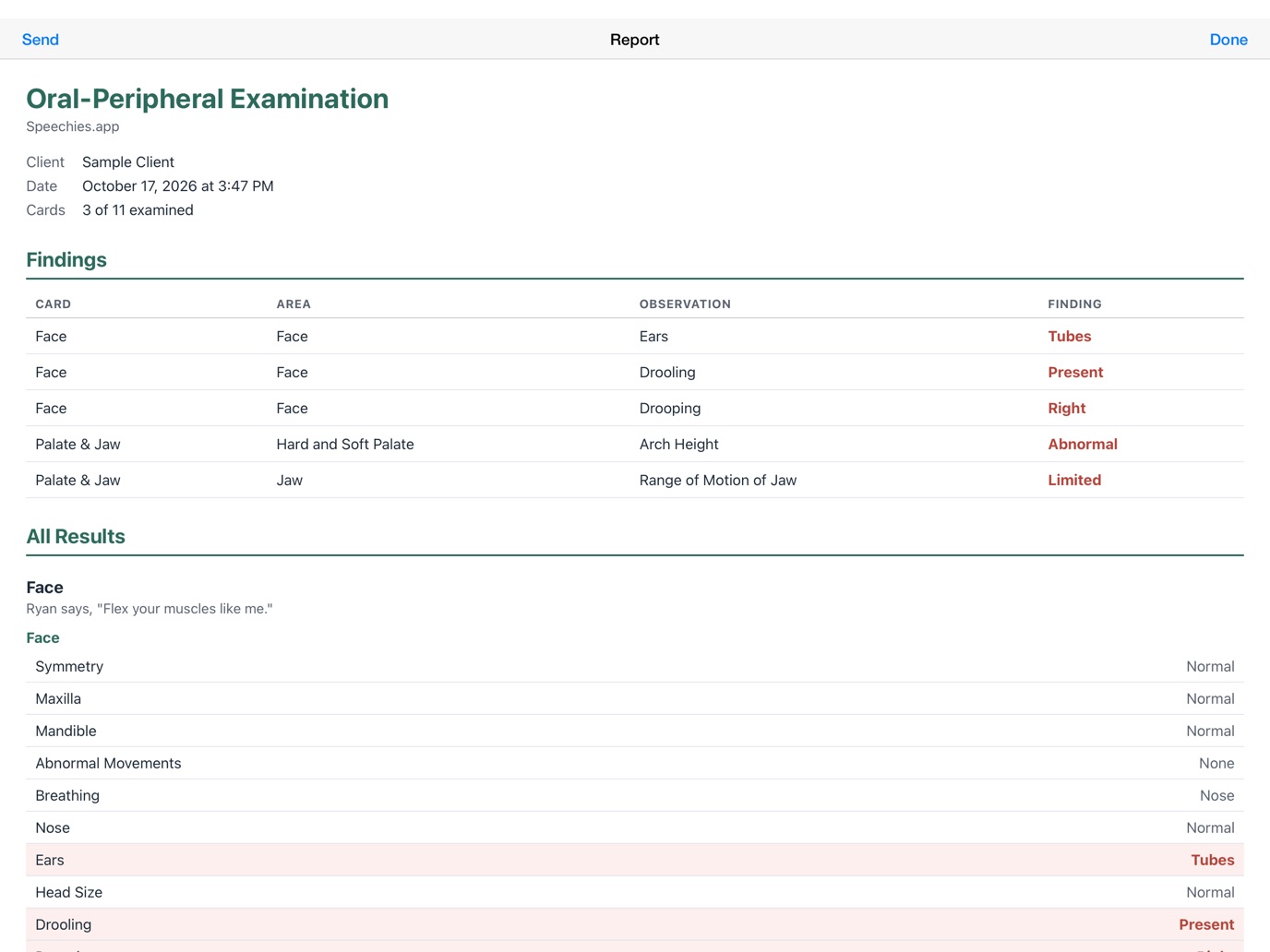Click the FINDING column header

[1074, 304]
